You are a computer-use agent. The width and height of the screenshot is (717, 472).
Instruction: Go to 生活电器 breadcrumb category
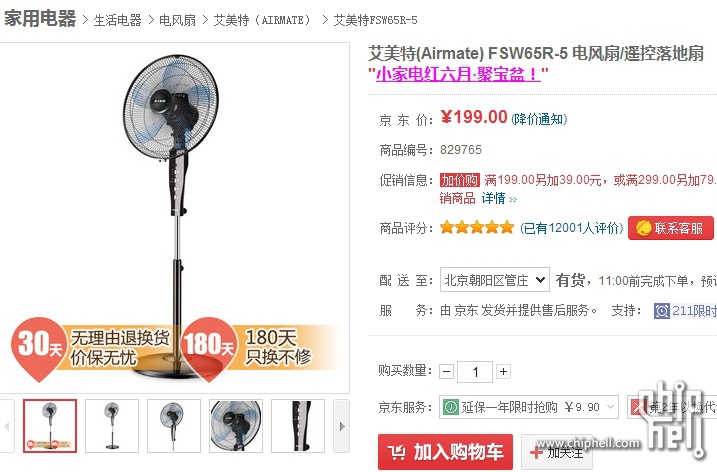click(118, 20)
